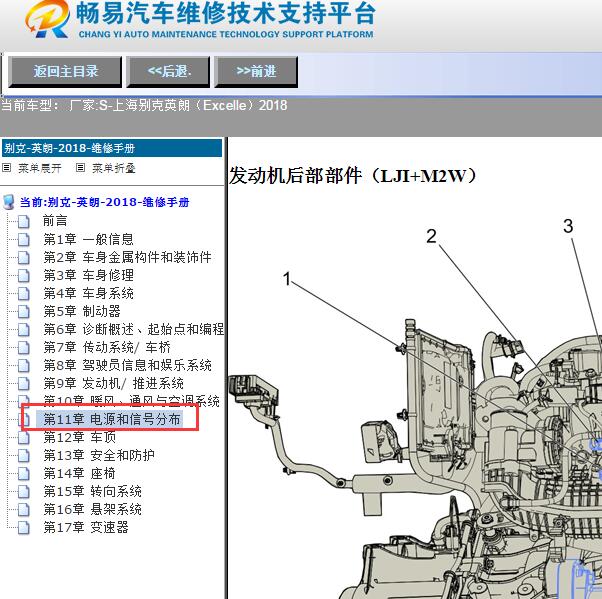
Task: Select 第14章 座椅
Action: pyautogui.click(x=79, y=473)
